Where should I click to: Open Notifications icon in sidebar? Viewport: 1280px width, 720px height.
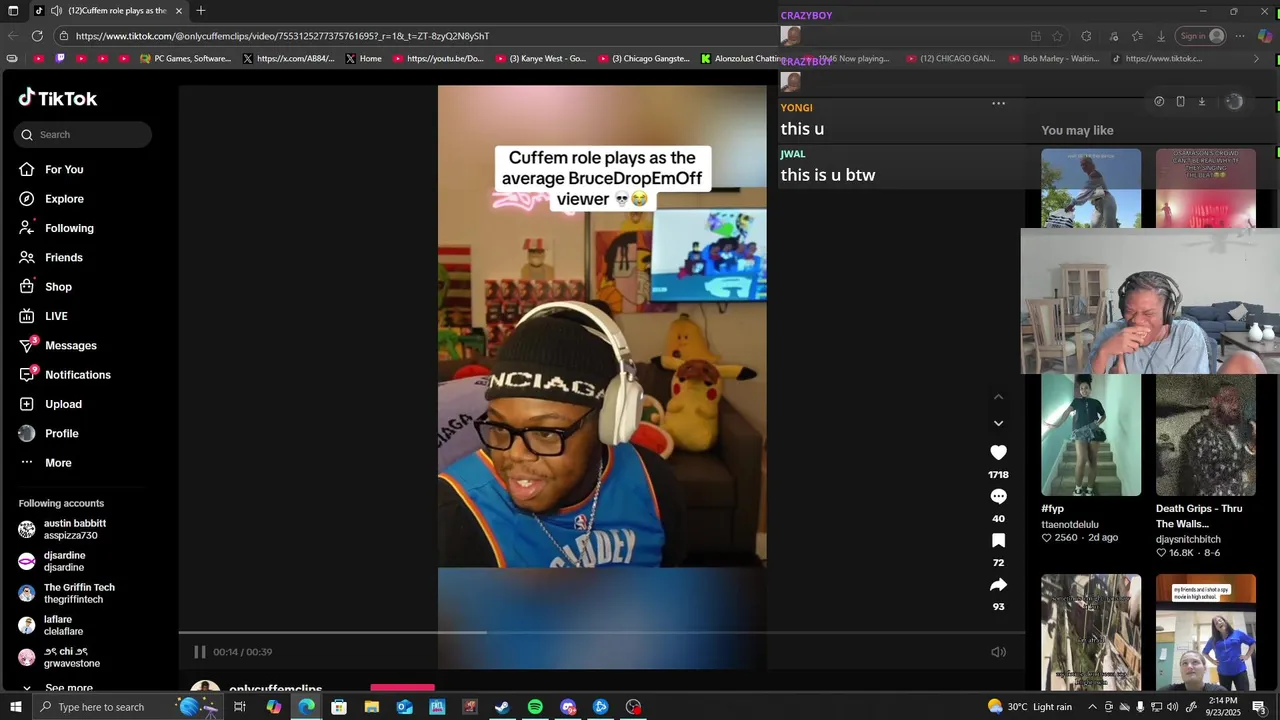point(27,374)
